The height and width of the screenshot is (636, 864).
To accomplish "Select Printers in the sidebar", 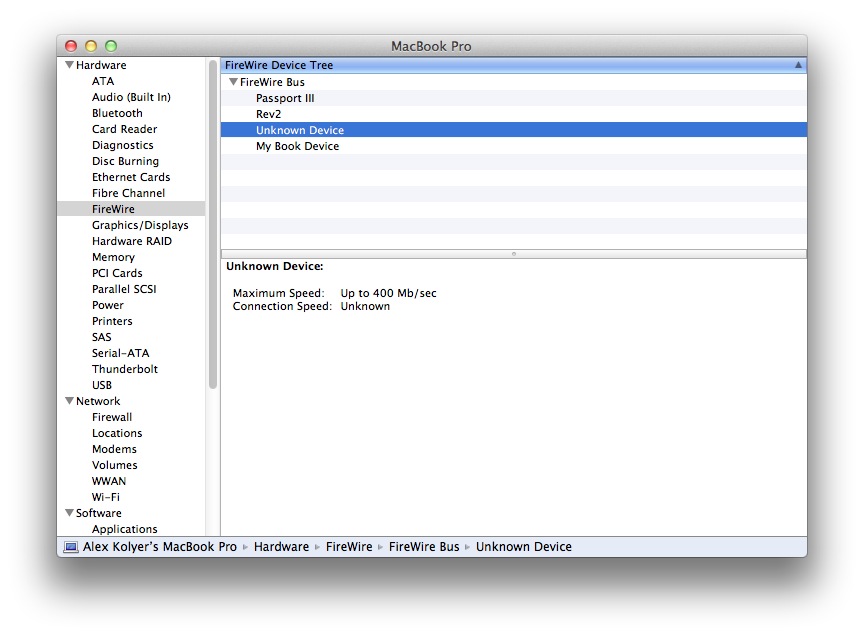I will 112,321.
